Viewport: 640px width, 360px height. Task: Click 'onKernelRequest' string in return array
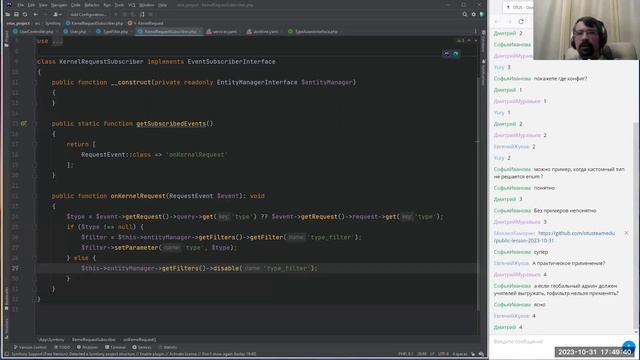coord(196,155)
